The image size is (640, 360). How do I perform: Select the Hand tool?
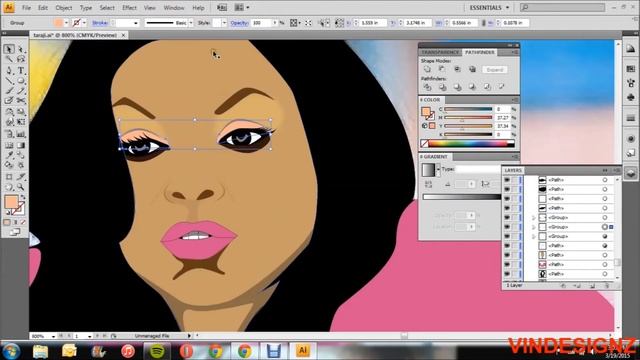point(9,187)
